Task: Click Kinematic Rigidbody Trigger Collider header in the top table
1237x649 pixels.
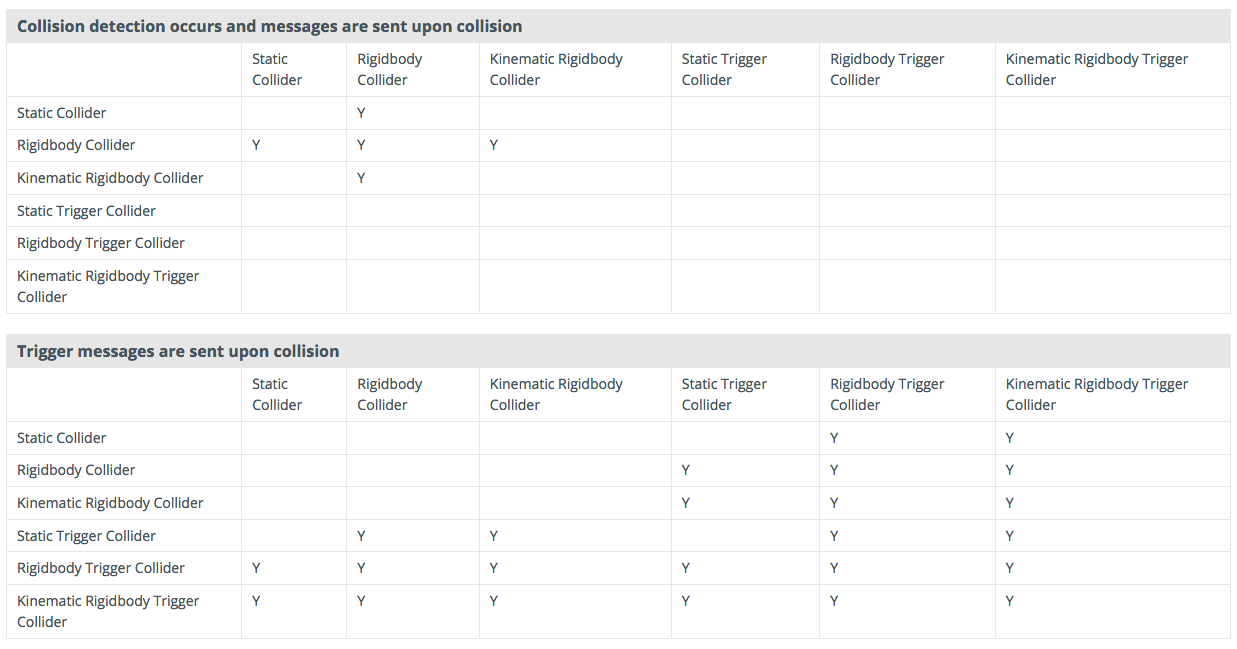Action: [x=1096, y=69]
